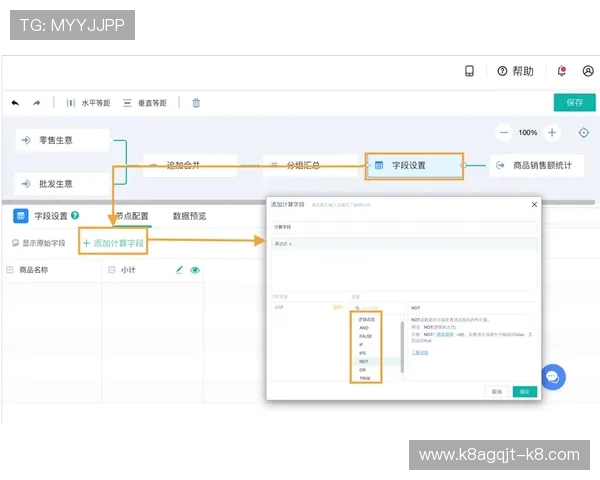This screenshot has width=600, height=480.
Task: Open the 了解详情 link for NOT
Action: (420, 353)
